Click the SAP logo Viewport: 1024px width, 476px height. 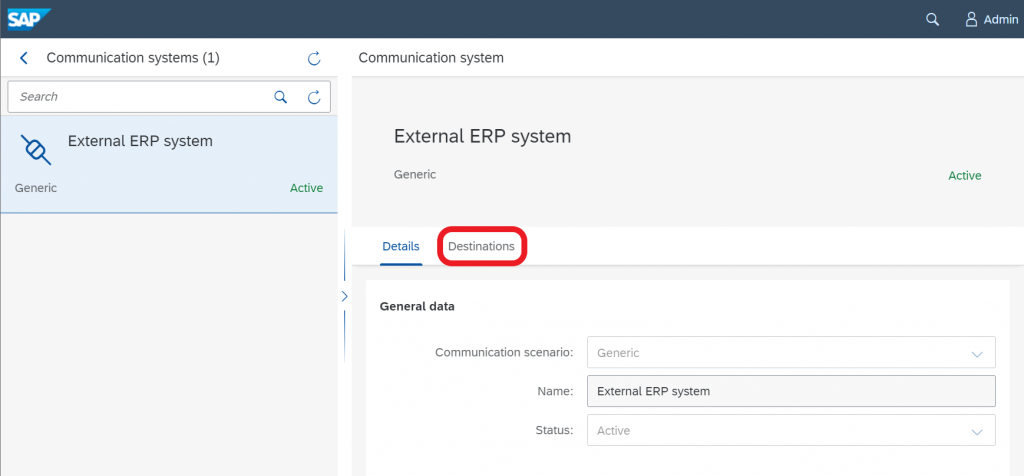pyautogui.click(x=29, y=19)
